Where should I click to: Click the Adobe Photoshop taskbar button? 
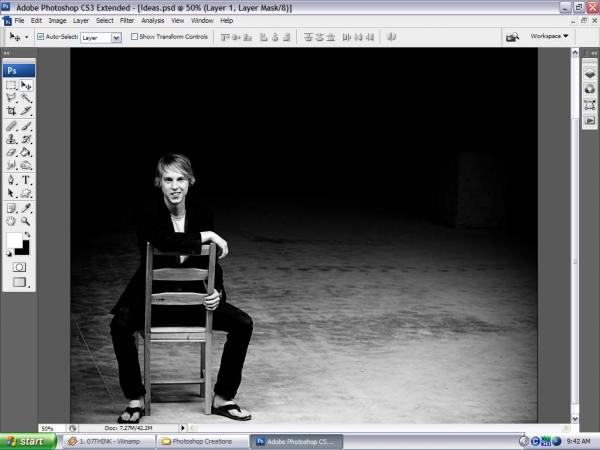[297, 442]
